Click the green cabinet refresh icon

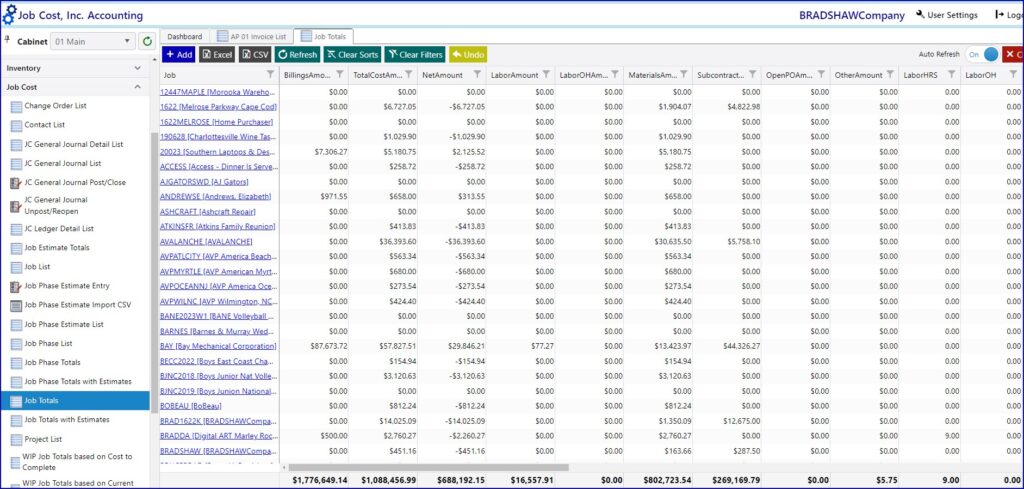tap(148, 41)
